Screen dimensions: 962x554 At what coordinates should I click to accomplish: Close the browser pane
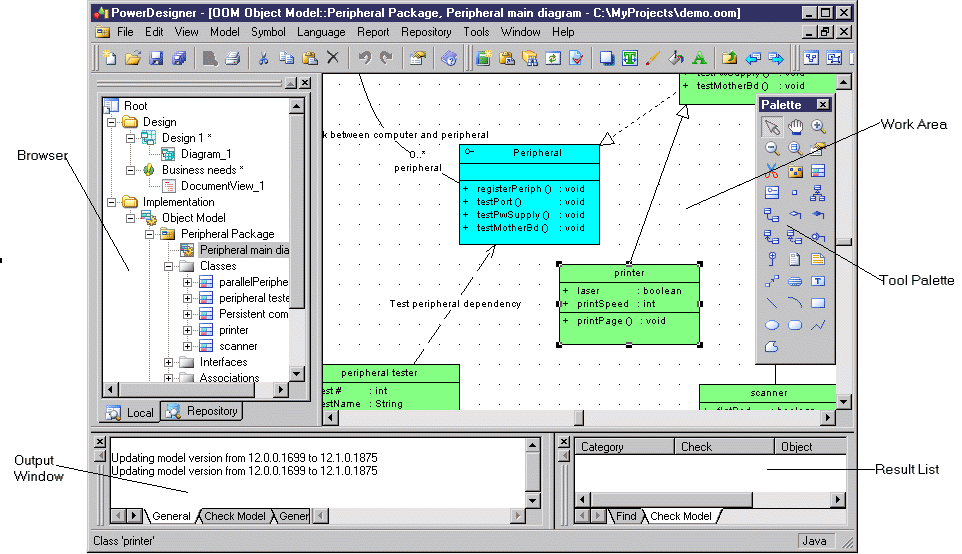[305, 83]
